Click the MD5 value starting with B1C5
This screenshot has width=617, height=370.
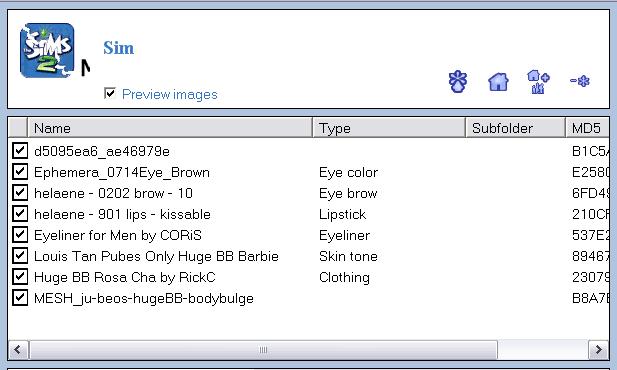tap(590, 152)
